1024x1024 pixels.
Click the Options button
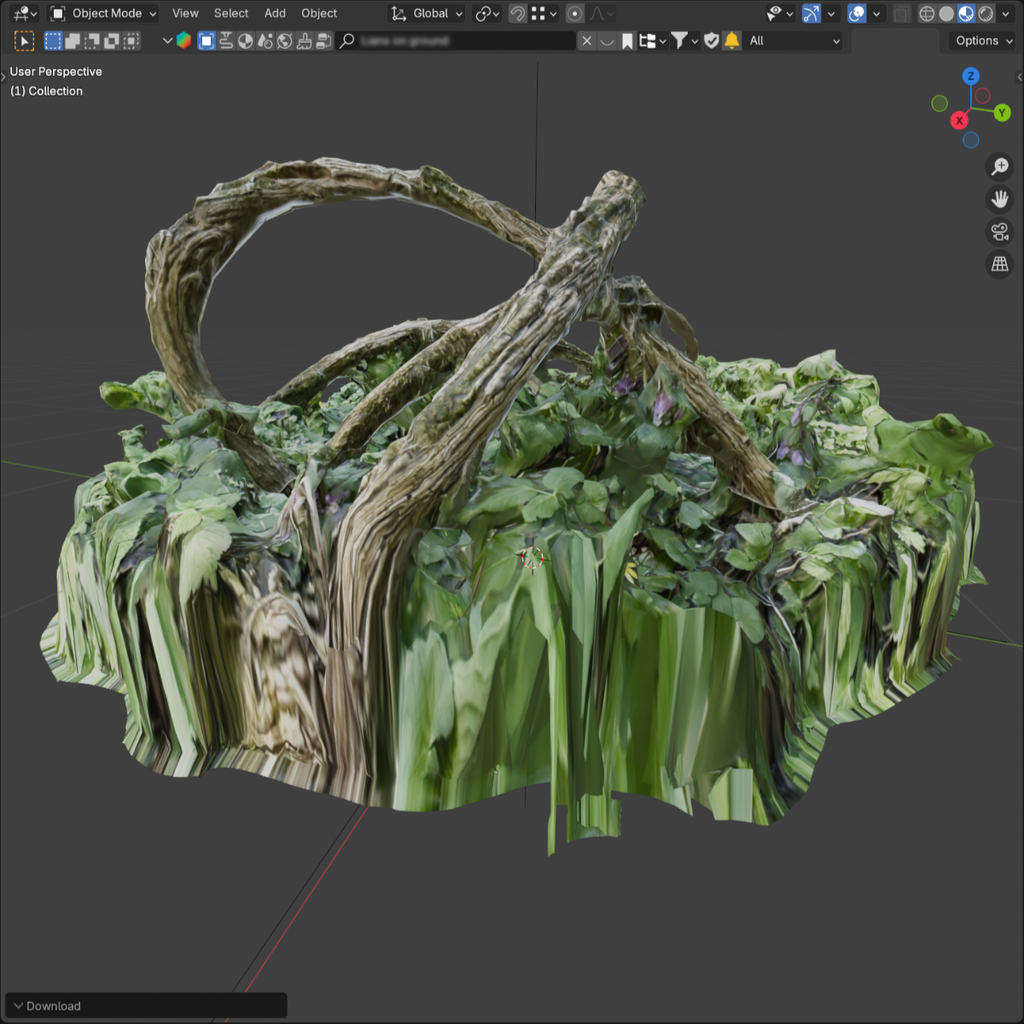980,40
